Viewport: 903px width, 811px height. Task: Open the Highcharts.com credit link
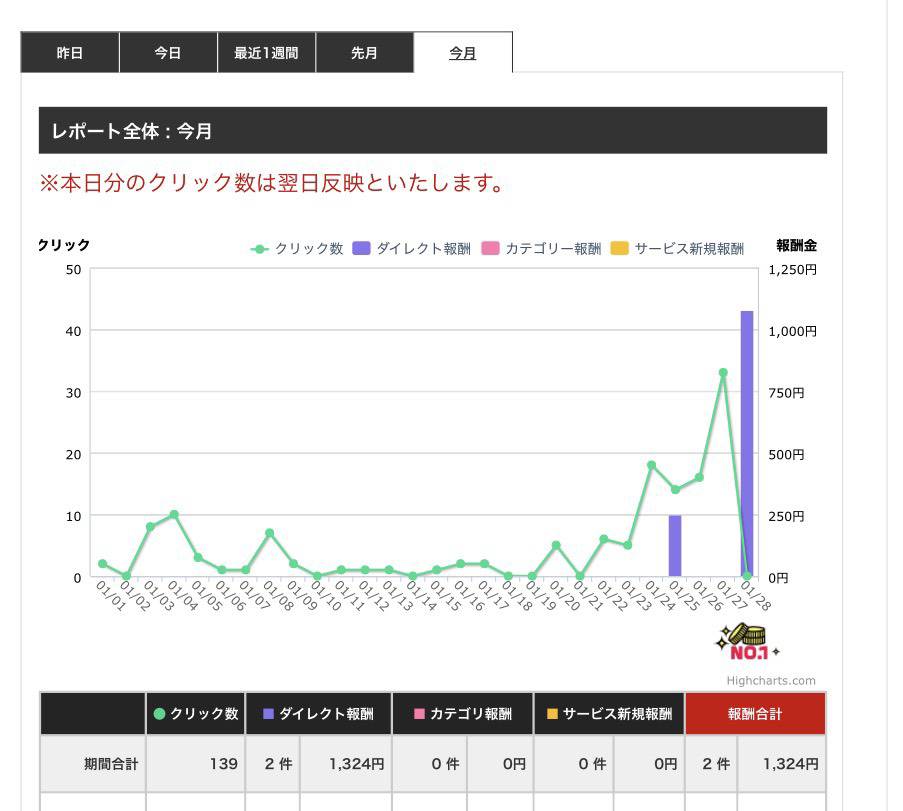pyautogui.click(x=770, y=681)
